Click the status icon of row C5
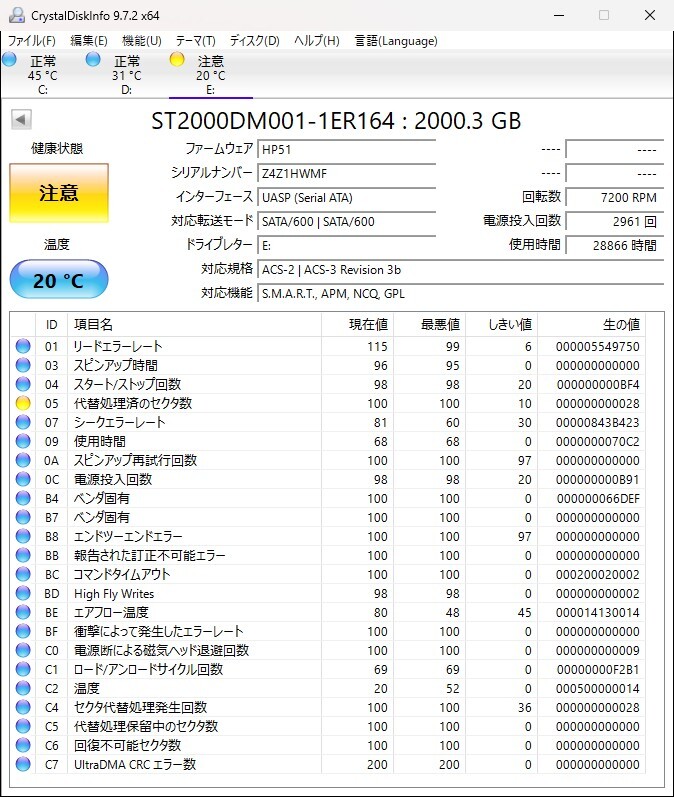This screenshot has height=797, width=674. click(x=23, y=726)
